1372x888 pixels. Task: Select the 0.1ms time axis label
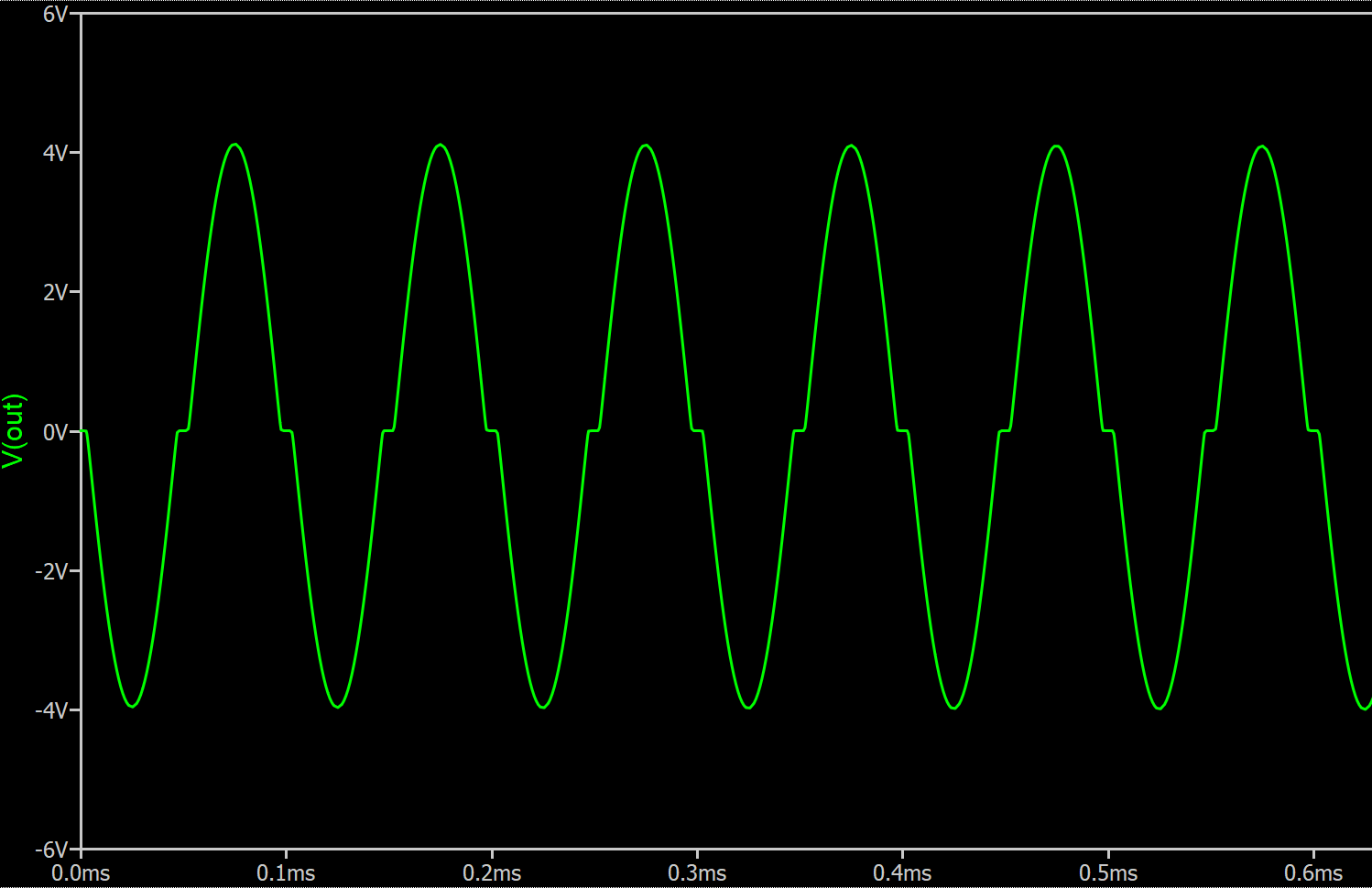click(x=286, y=873)
